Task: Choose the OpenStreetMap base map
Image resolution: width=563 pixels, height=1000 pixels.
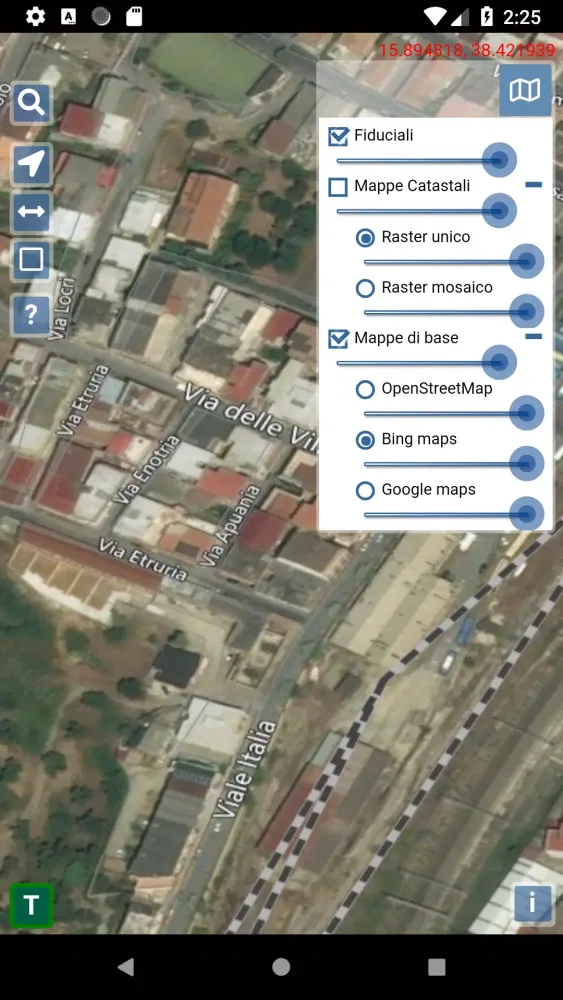Action: pos(365,389)
